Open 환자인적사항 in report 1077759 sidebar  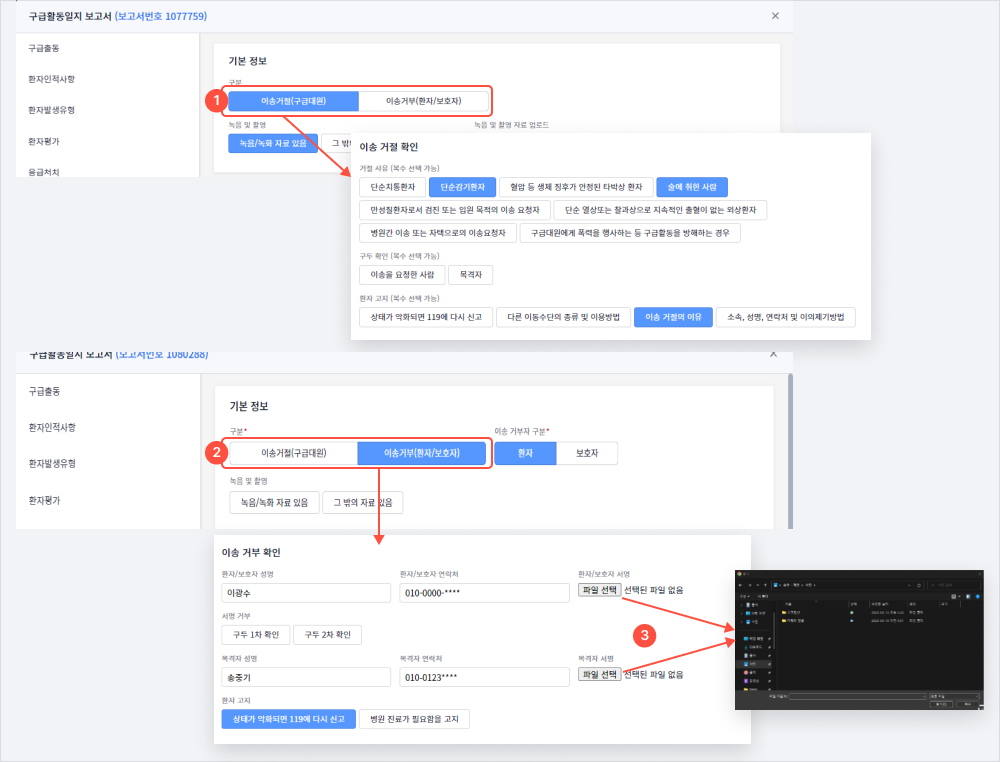pos(52,79)
